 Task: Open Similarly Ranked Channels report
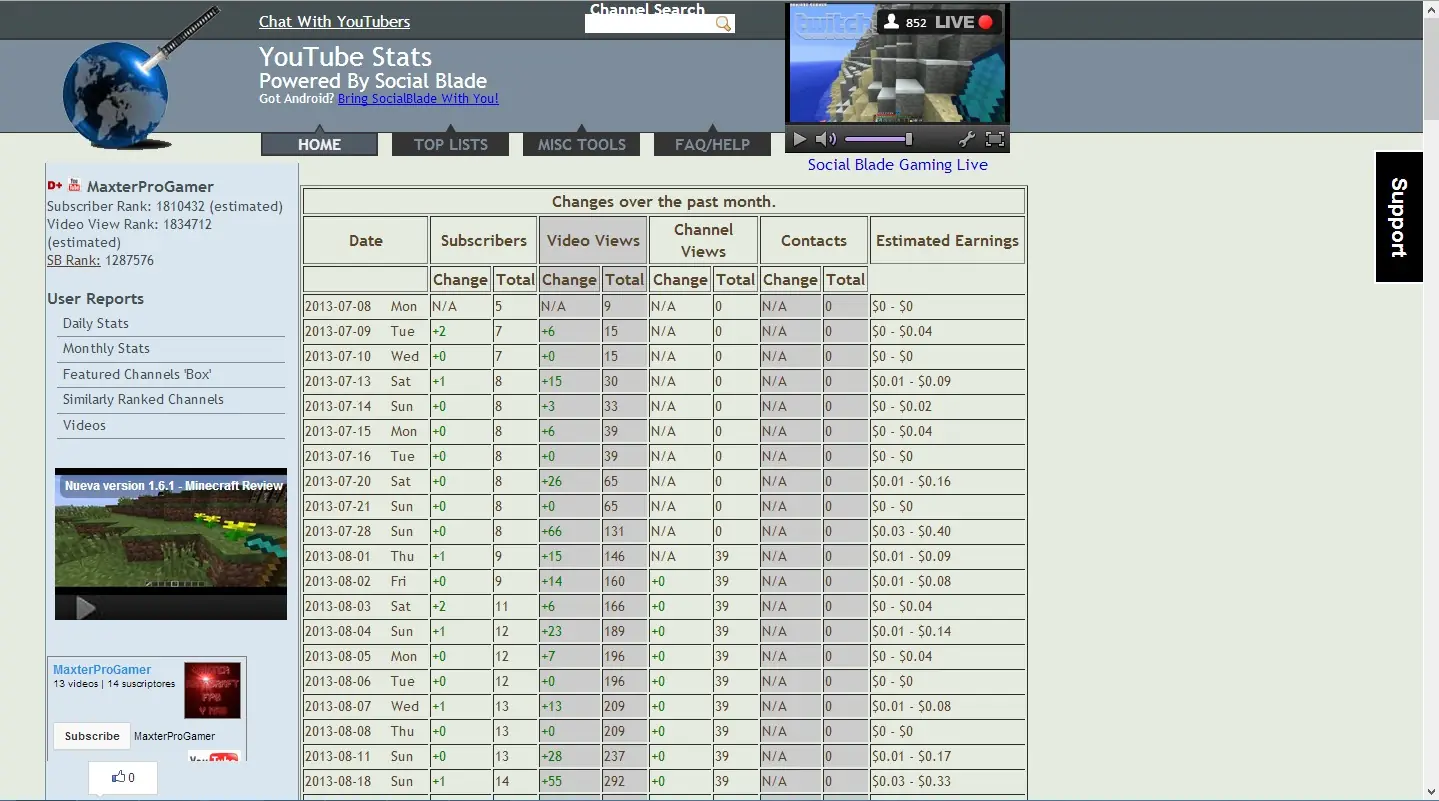coord(143,399)
